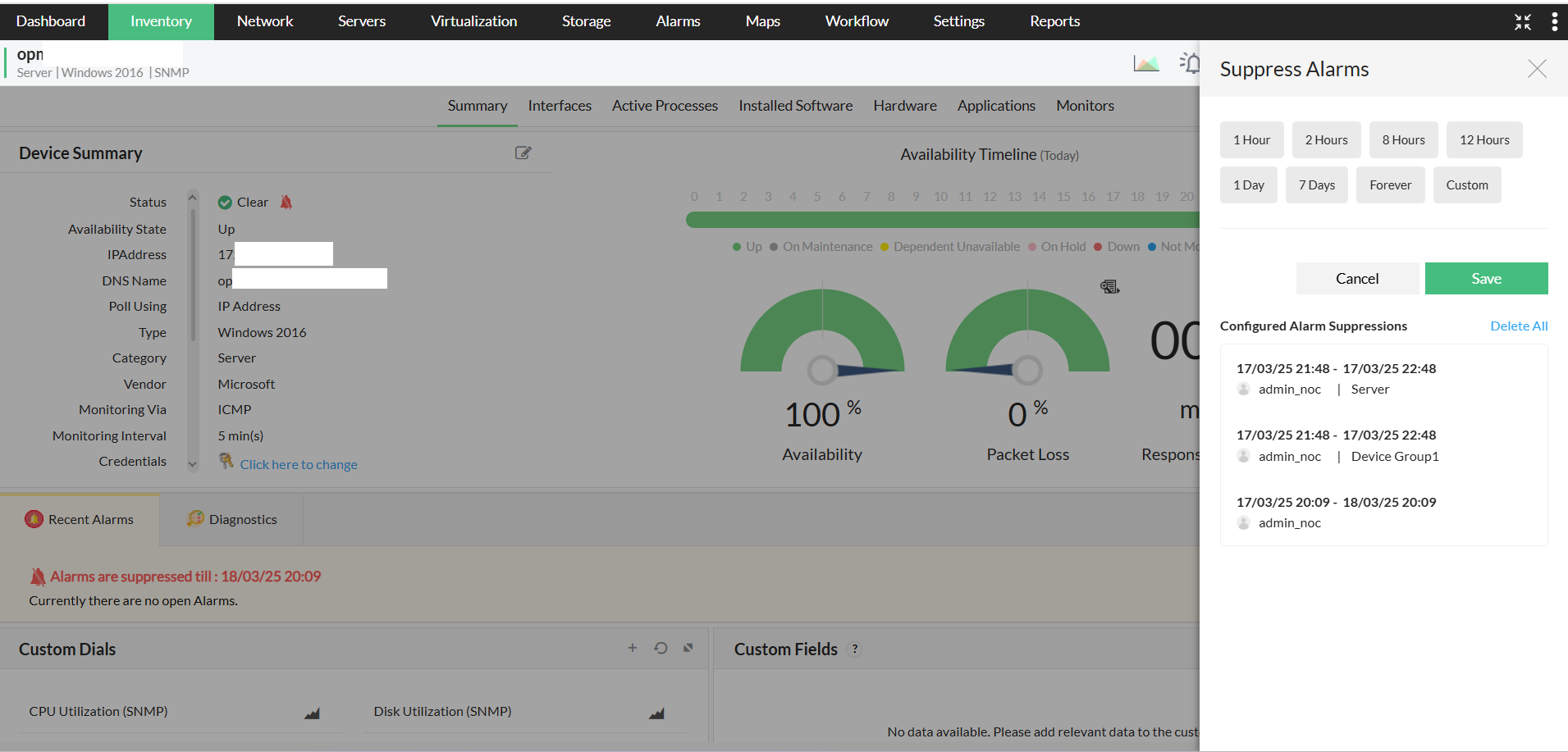Open the three-dot overflow menu
Viewport: 1568px width, 752px height.
pos(1554,21)
